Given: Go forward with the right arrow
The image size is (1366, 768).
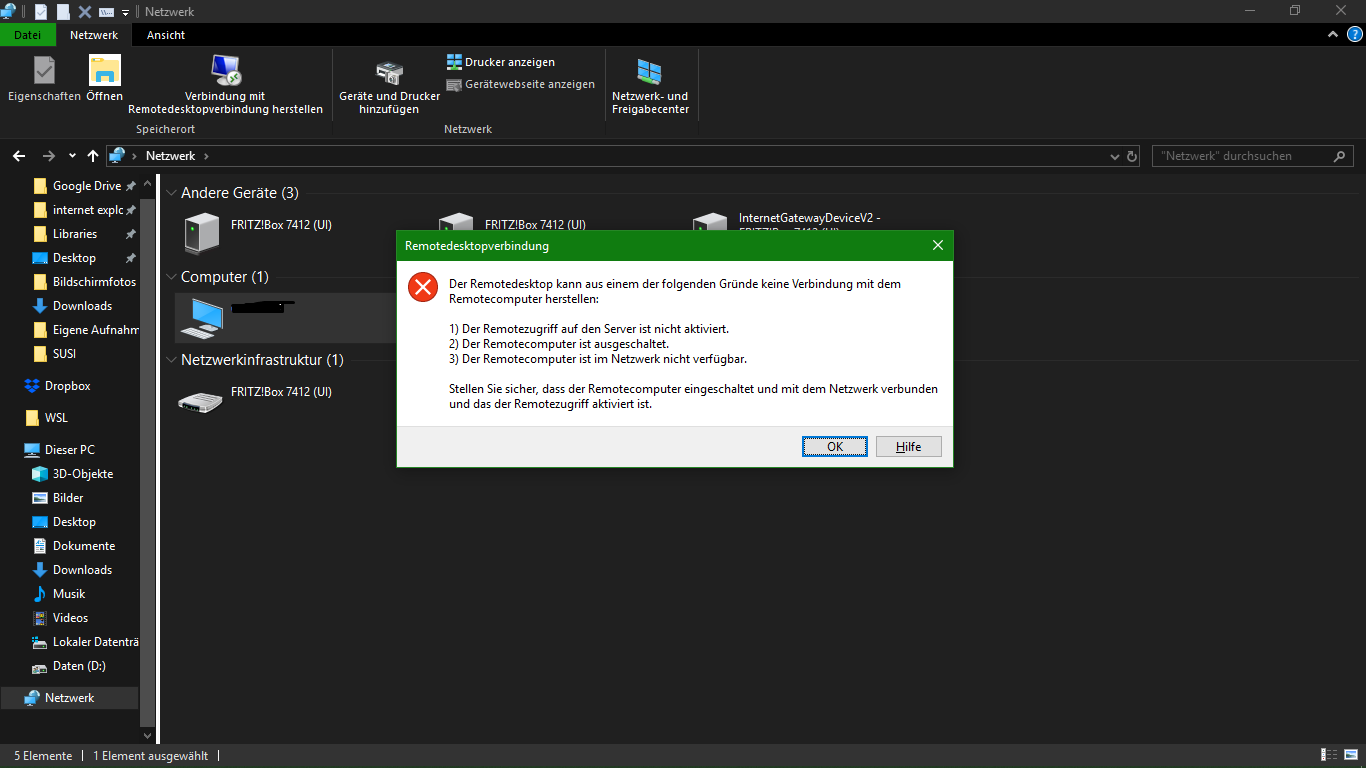Looking at the screenshot, I should tap(49, 156).
